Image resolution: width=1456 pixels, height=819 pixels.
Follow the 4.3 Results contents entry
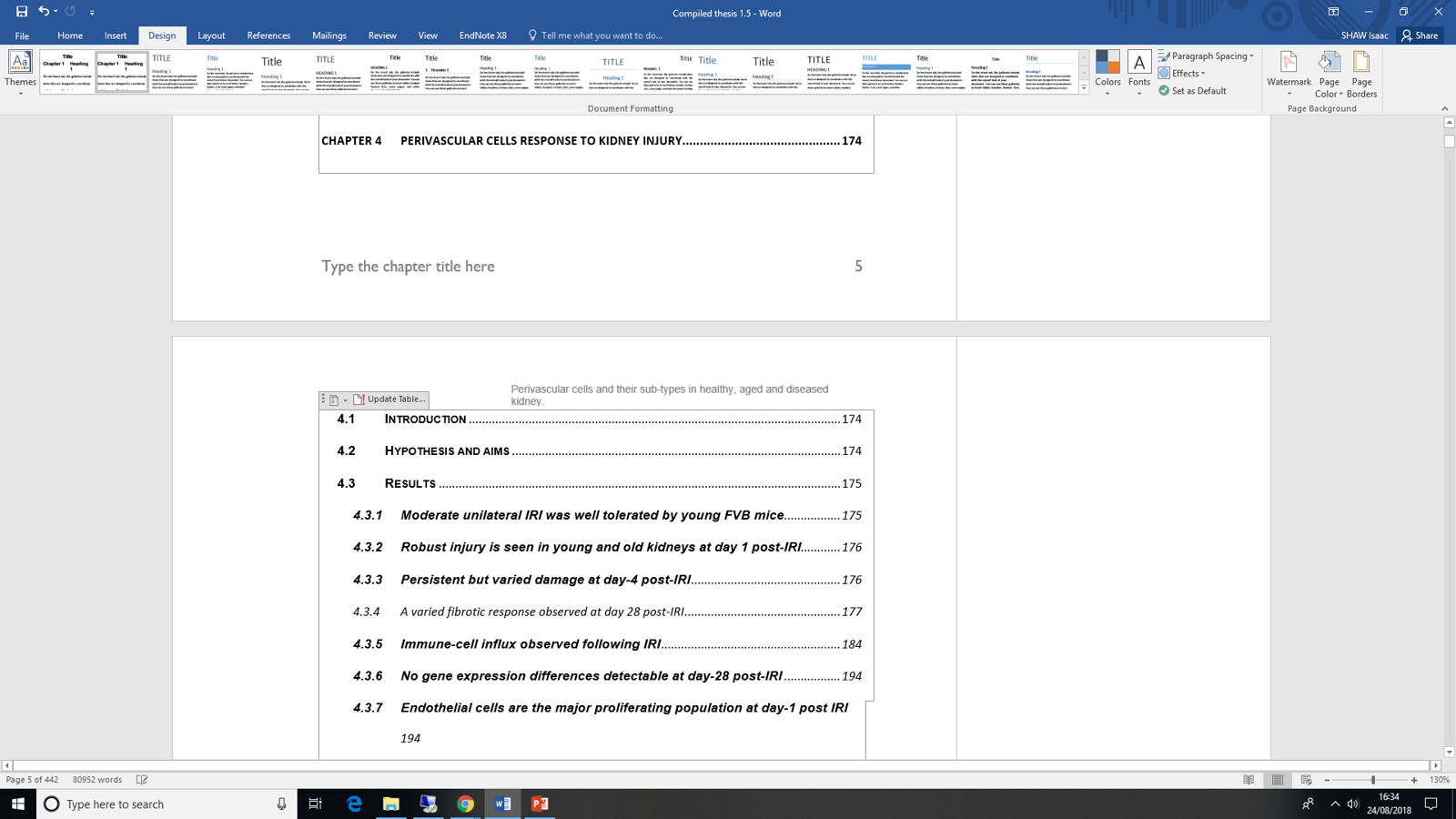[x=599, y=483]
